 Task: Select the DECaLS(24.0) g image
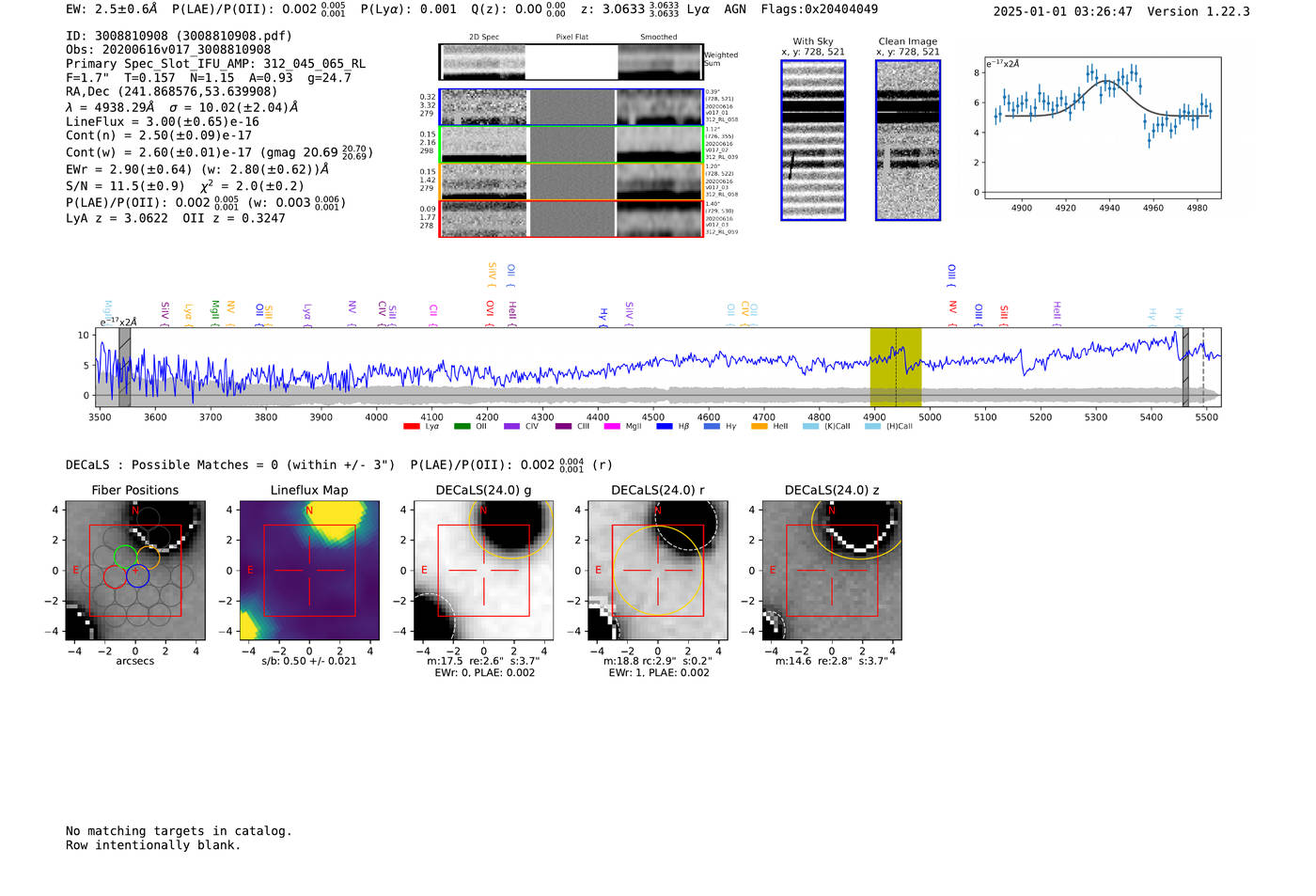click(484, 571)
